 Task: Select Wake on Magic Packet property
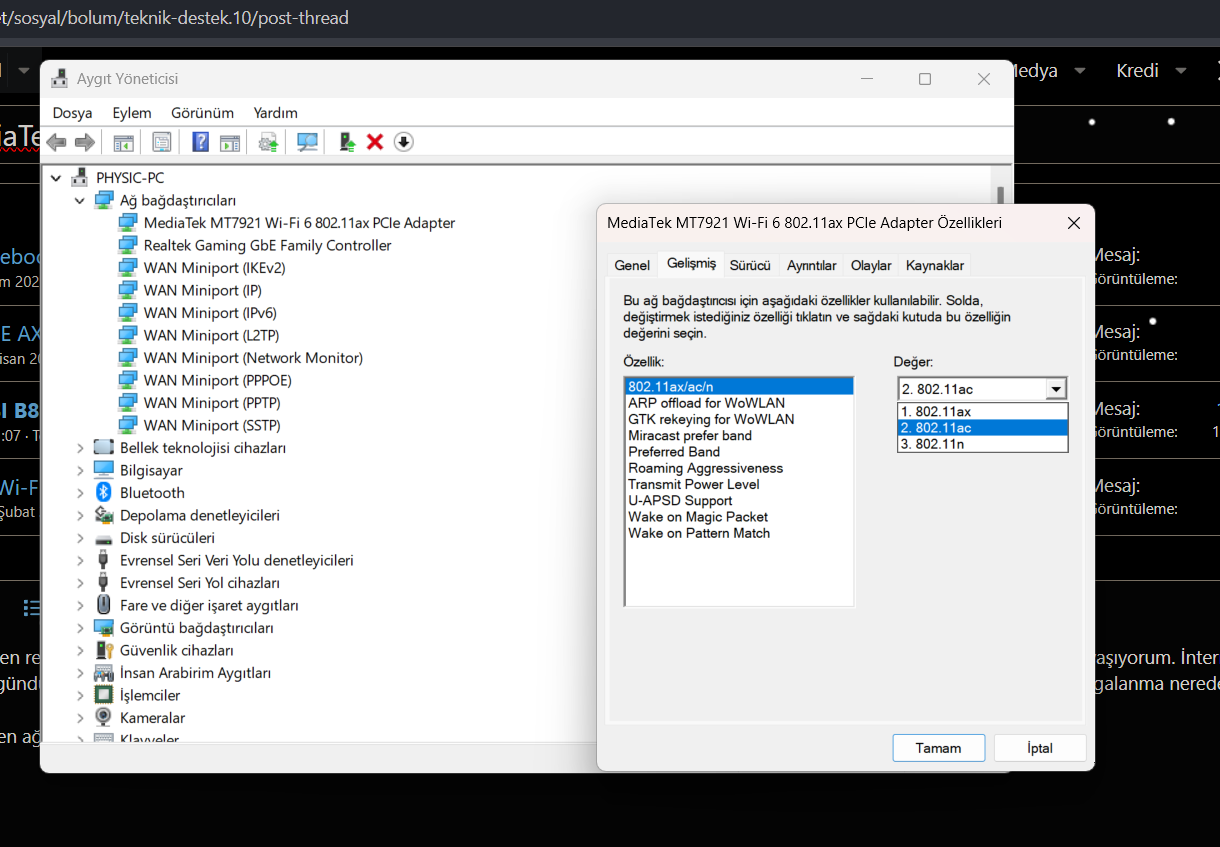pos(698,517)
